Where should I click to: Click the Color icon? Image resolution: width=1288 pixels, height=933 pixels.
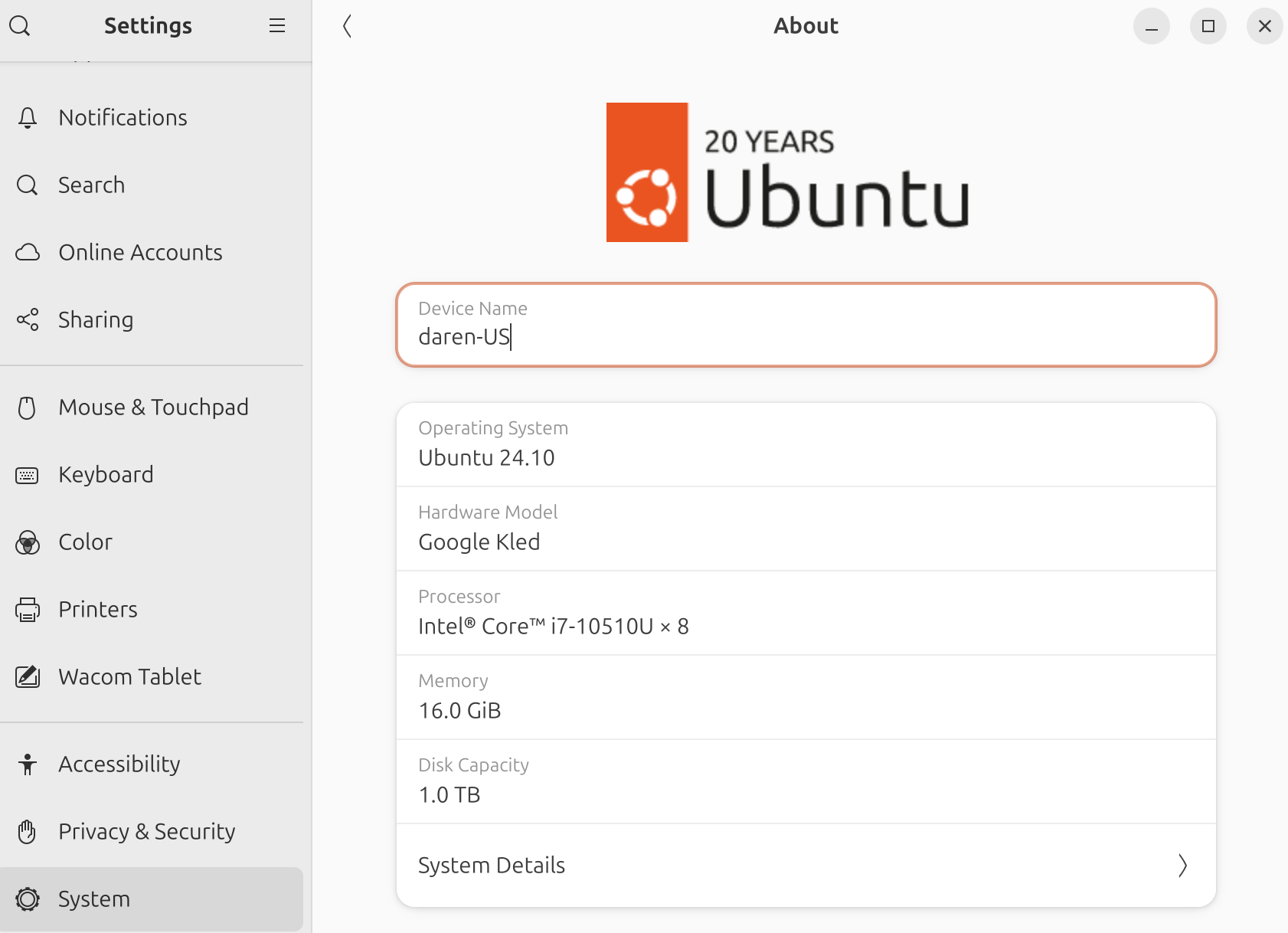(x=28, y=543)
